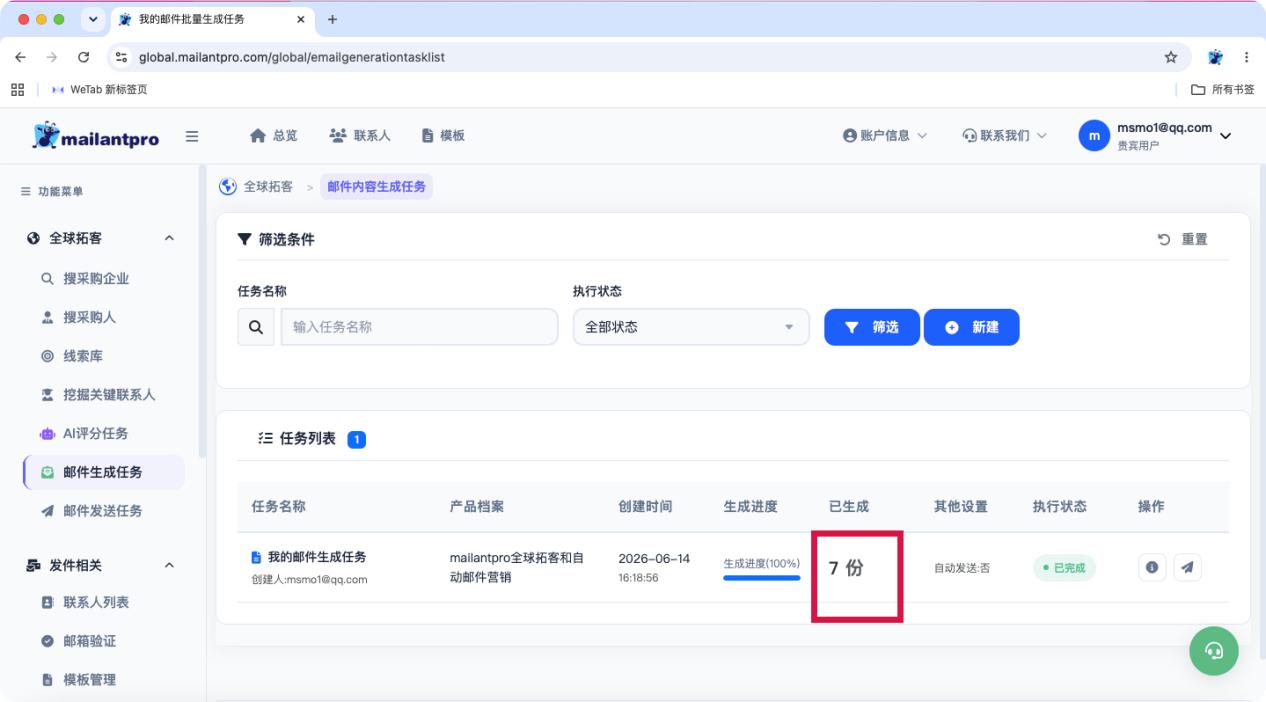Open the msmo1@qq.com user menu chevron
The height and width of the screenshot is (702, 1266).
click(1225, 137)
